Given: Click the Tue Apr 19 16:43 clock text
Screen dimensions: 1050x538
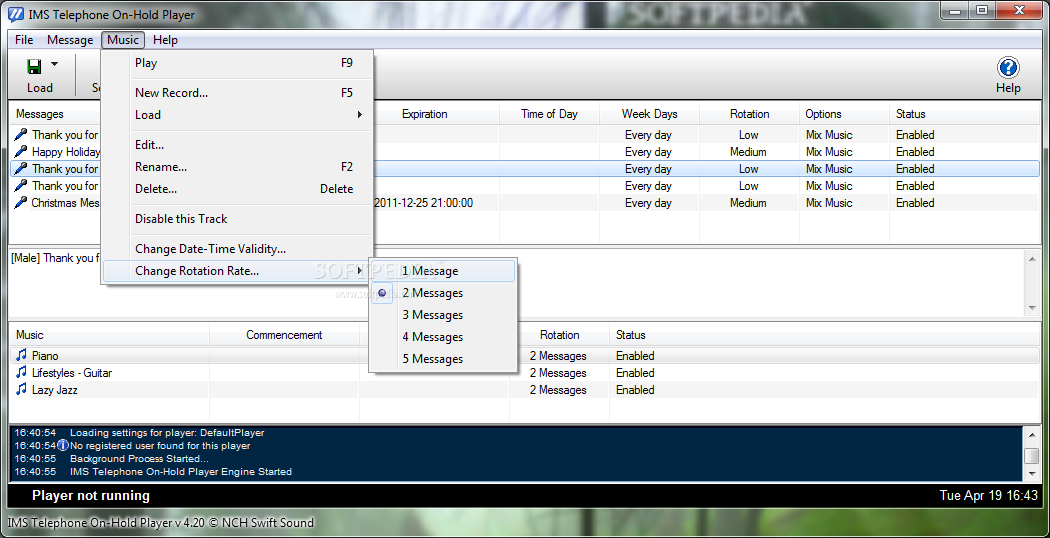Looking at the screenshot, I should (988, 496).
